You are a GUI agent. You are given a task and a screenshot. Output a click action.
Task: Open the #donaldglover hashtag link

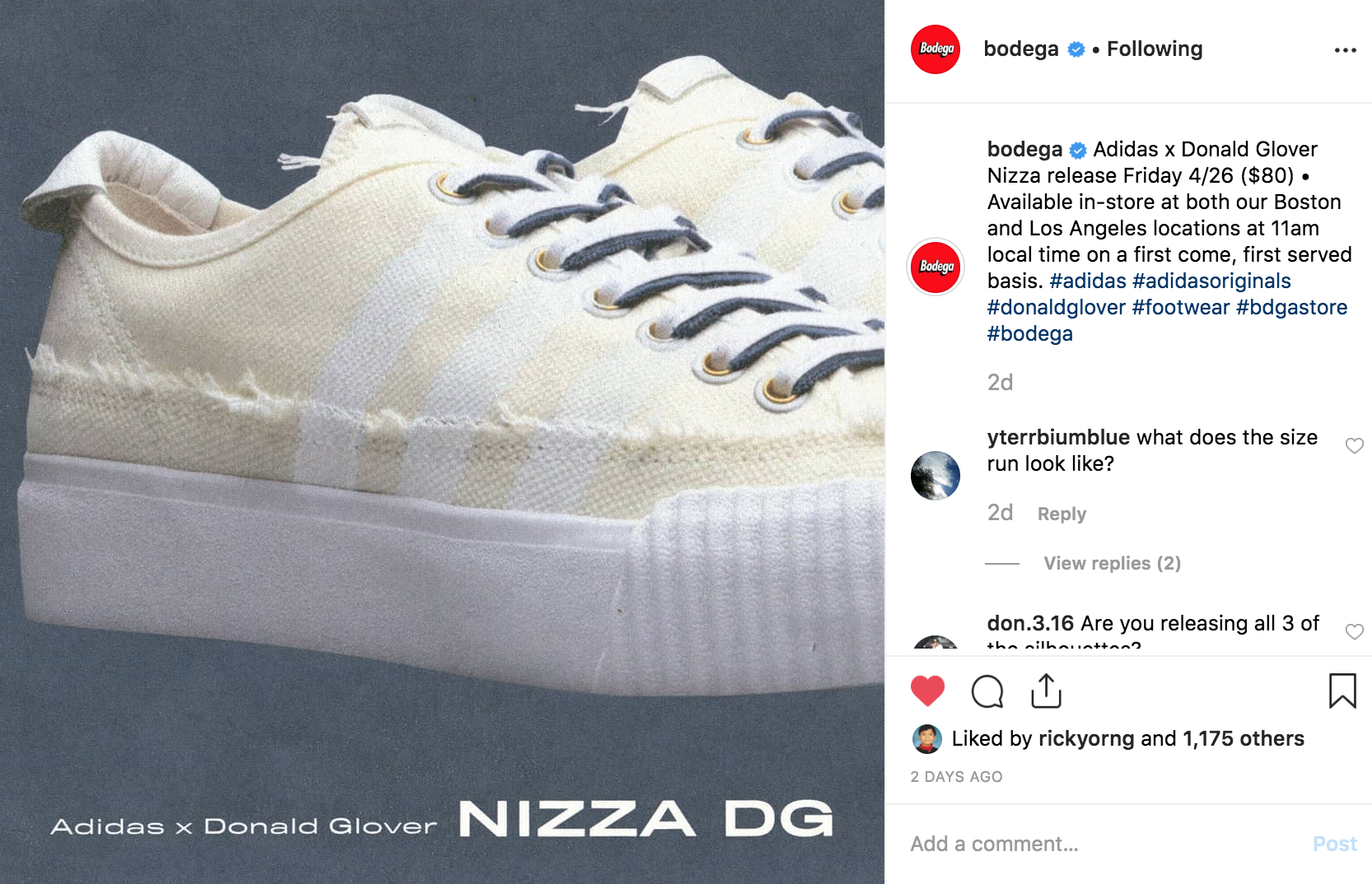point(1056,307)
